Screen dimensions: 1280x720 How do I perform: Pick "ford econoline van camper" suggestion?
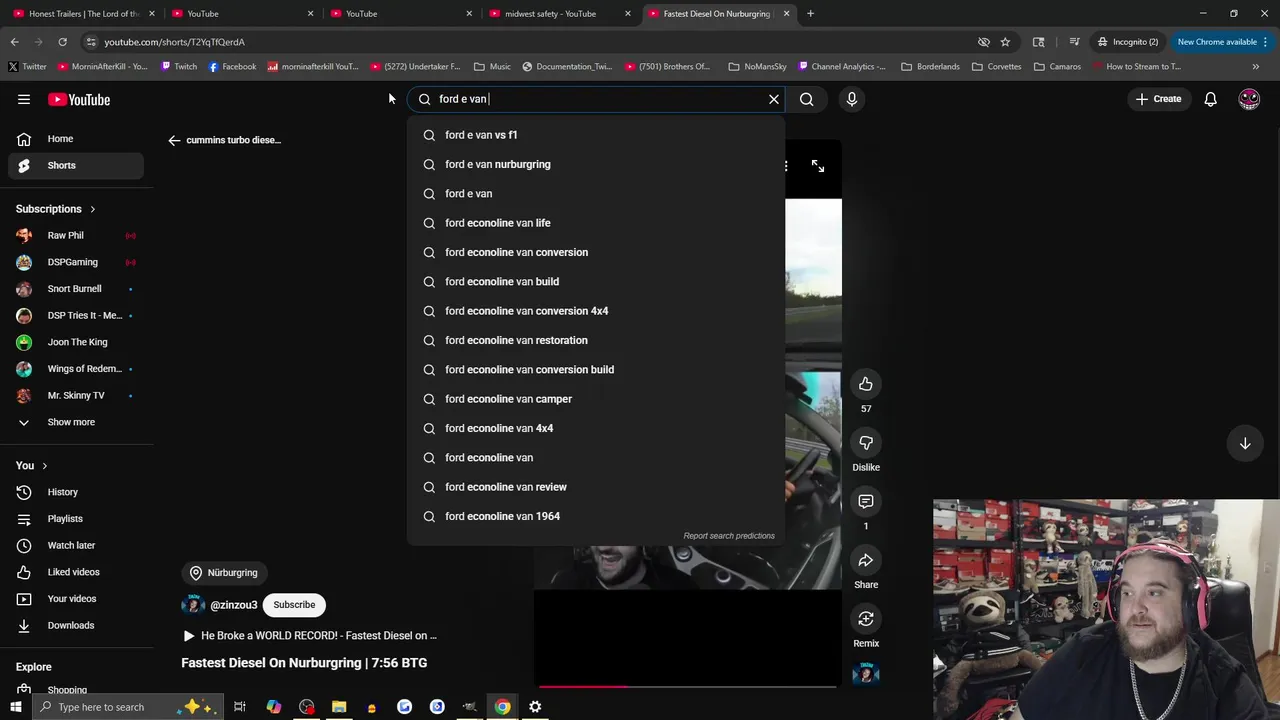point(596,399)
